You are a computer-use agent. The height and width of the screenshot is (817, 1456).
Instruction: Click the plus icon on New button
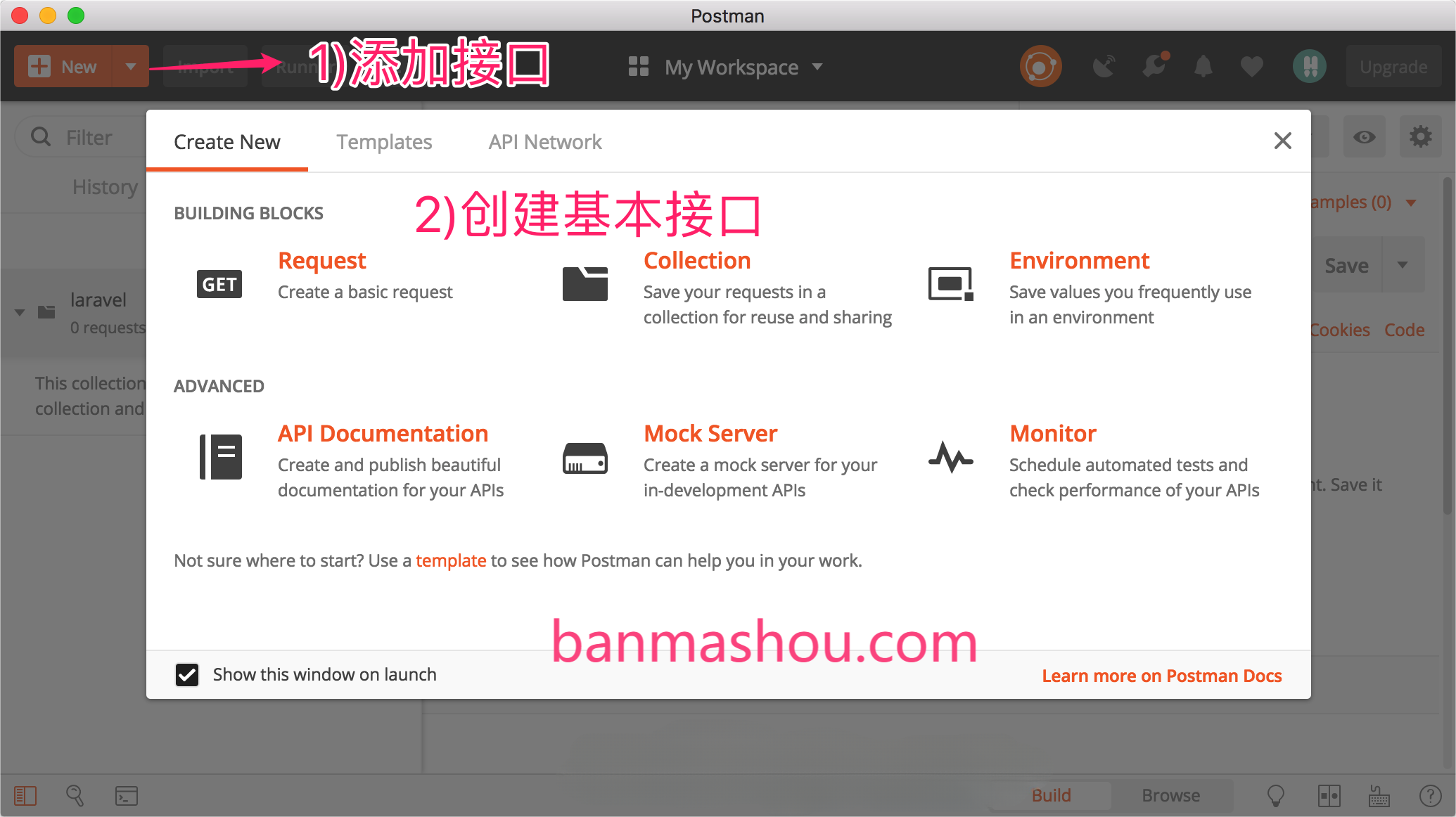39,67
